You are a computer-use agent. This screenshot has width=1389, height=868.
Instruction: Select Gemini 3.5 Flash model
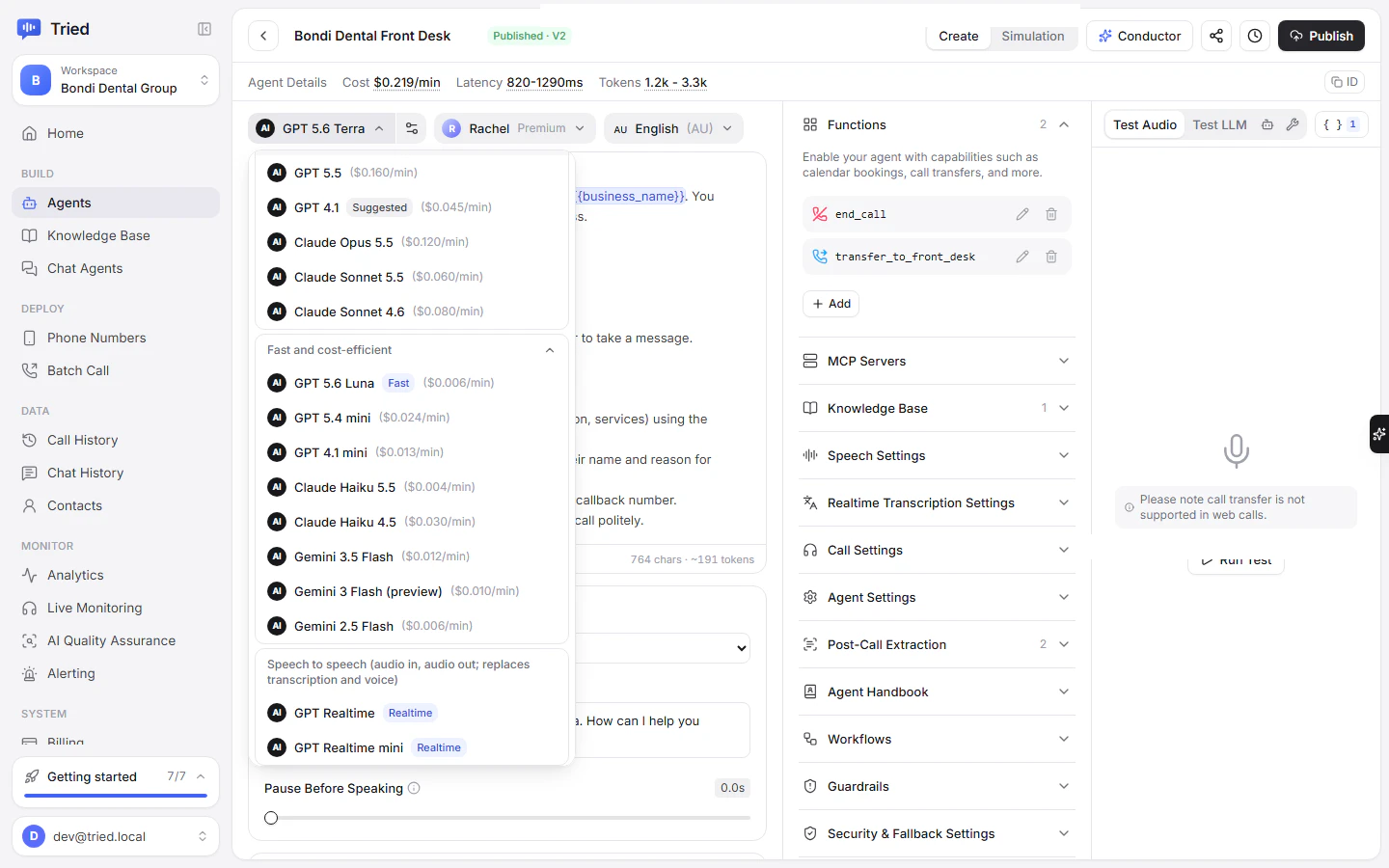[411, 556]
